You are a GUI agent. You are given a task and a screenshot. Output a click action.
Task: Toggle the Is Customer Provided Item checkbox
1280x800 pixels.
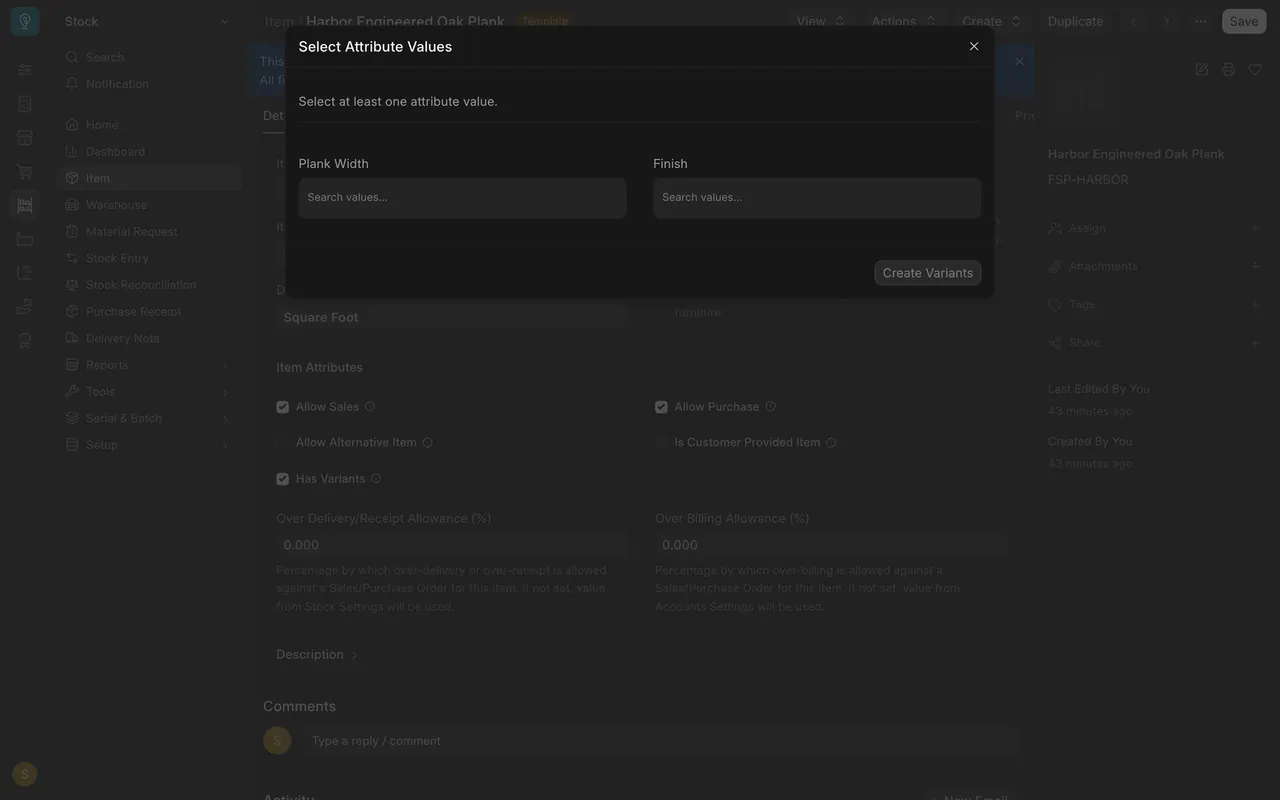tap(661, 442)
